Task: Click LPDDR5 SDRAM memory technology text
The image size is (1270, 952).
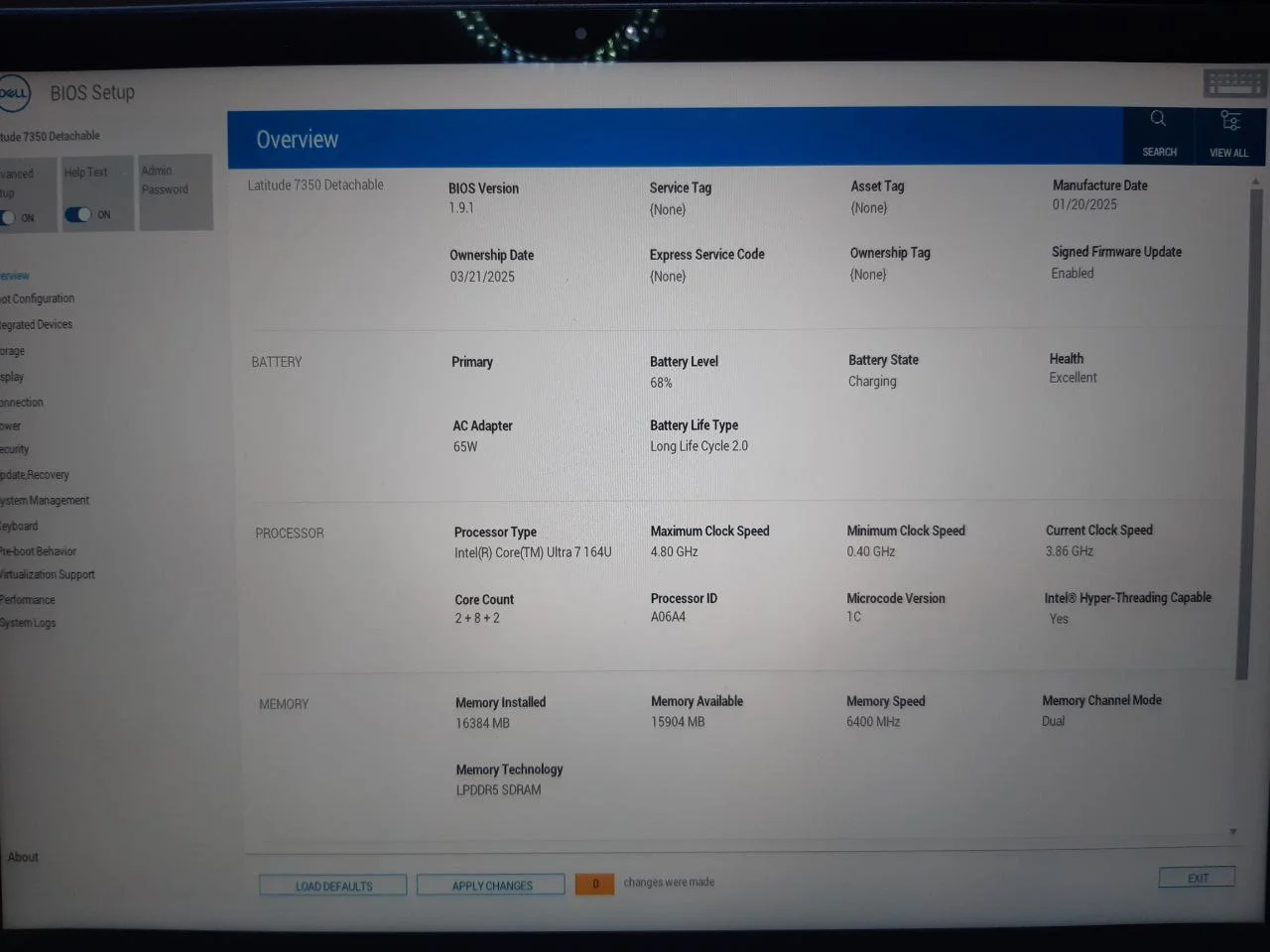Action: pos(499,790)
